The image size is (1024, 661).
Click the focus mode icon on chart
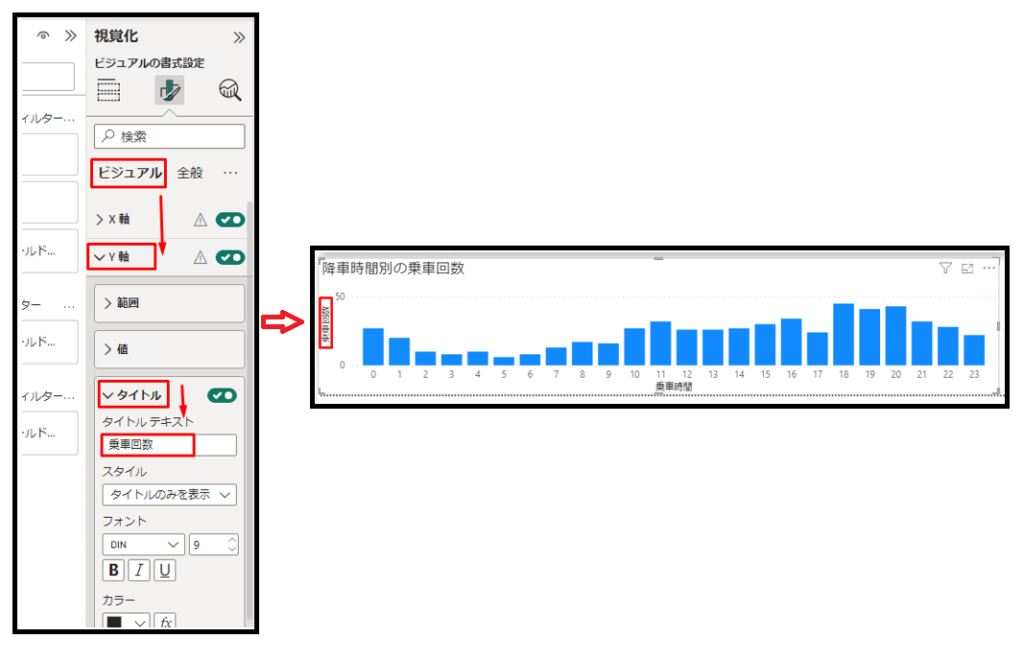(967, 268)
